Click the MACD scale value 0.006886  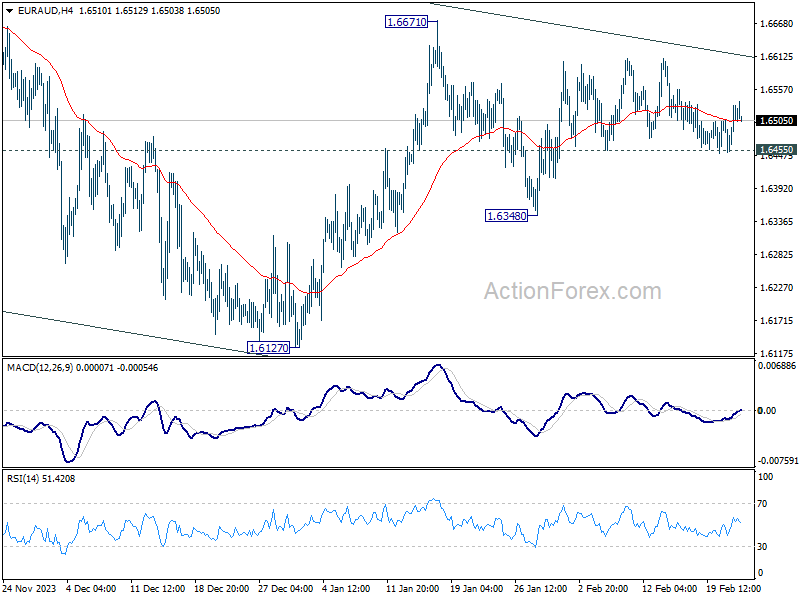[x=777, y=365]
